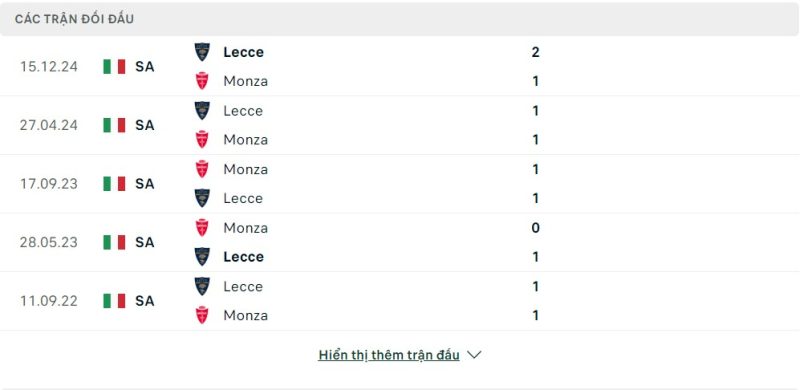Open bold Lecce name in 28.05.23 match
The height and width of the screenshot is (390, 800).
coord(243,257)
